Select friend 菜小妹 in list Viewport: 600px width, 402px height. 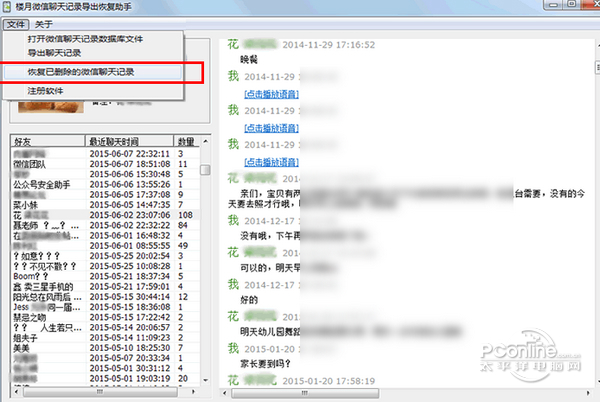(25, 205)
